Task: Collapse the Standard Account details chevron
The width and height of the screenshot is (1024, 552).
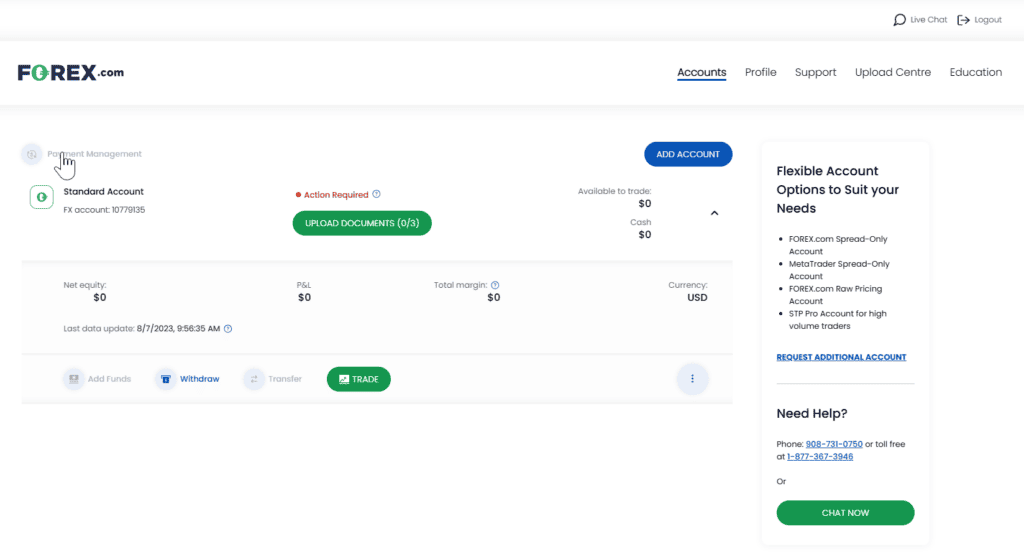Action: [714, 213]
